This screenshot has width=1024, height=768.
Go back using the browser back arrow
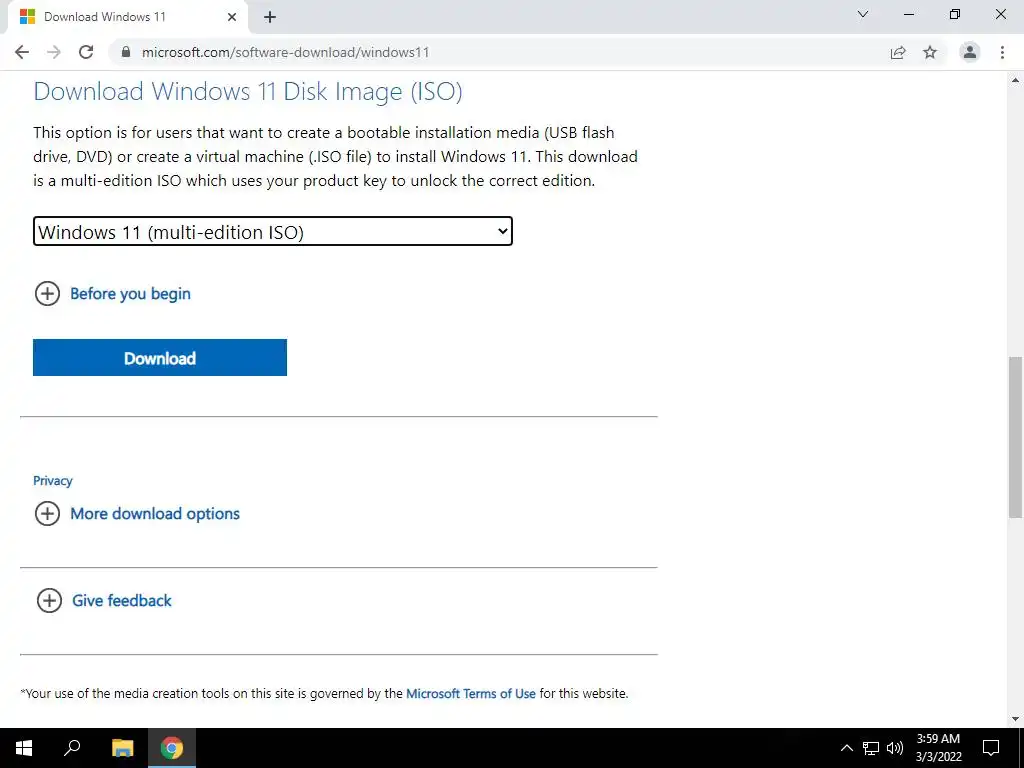pos(22,52)
